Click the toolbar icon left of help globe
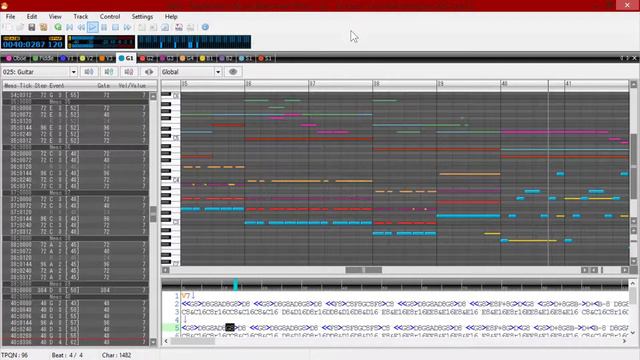Viewport: 640px width, 360px height. [191, 27]
